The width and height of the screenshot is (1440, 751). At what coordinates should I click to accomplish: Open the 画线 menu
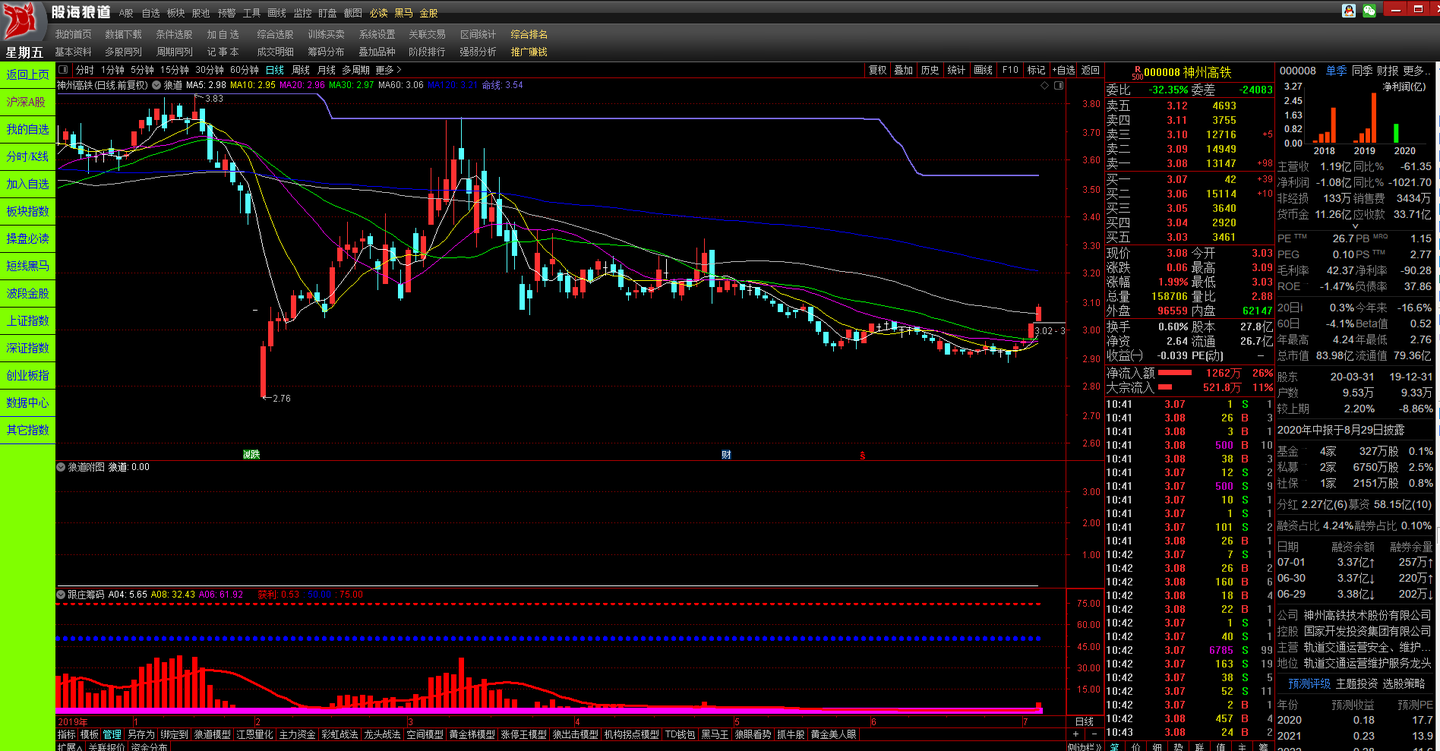pyautogui.click(x=277, y=14)
